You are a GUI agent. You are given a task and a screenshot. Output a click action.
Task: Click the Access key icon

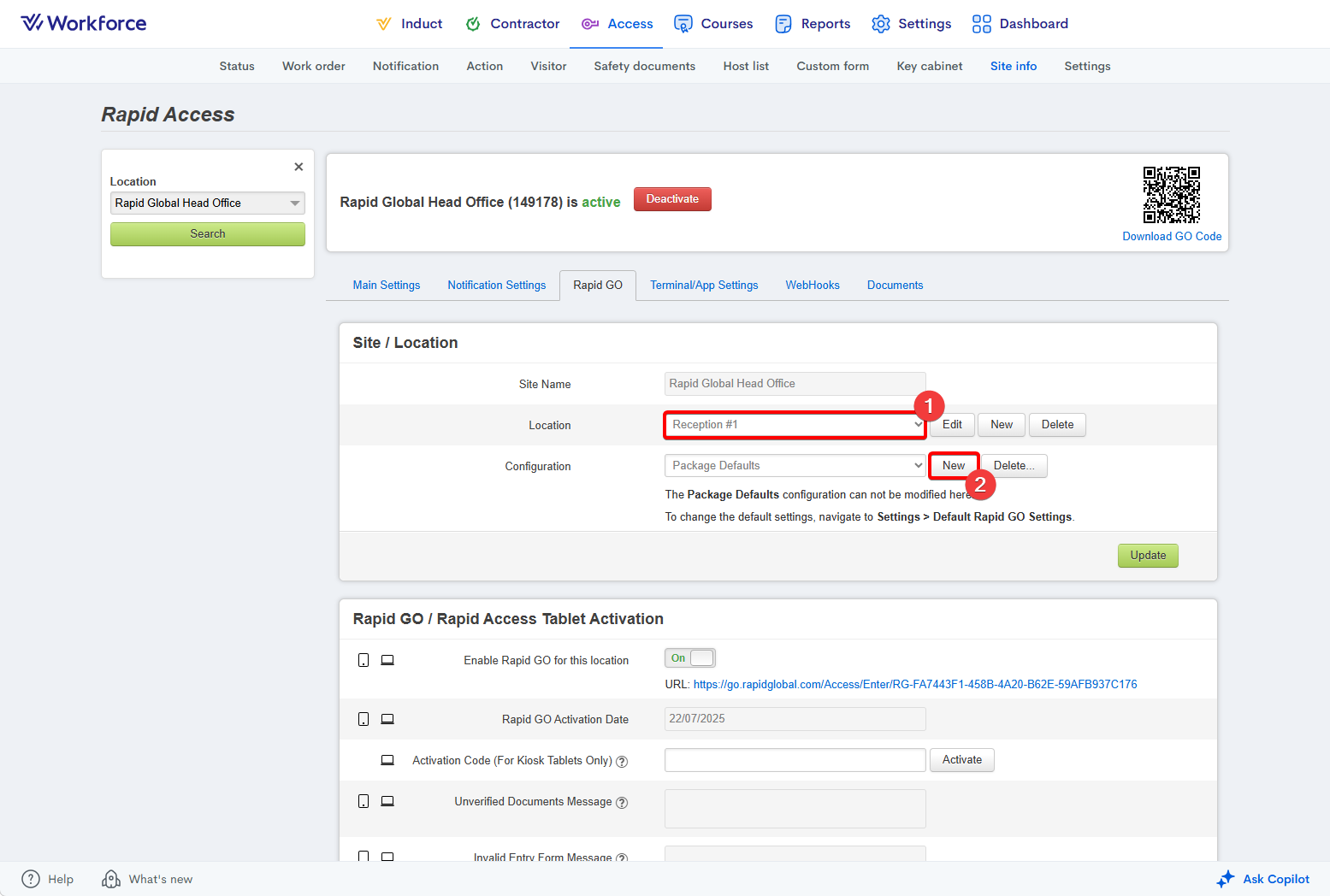click(590, 24)
